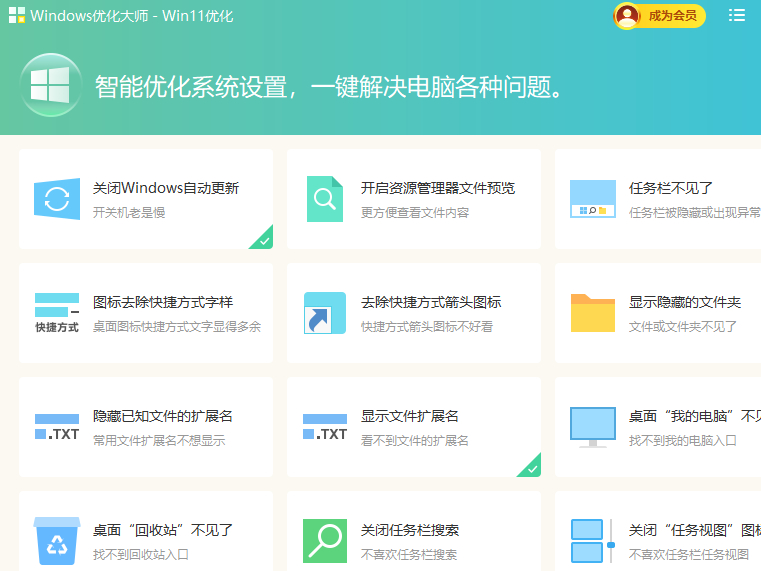761x571 pixels.
Task: Toggle enabled checkmark on 关闭Windows自动更新
Action: (264, 239)
